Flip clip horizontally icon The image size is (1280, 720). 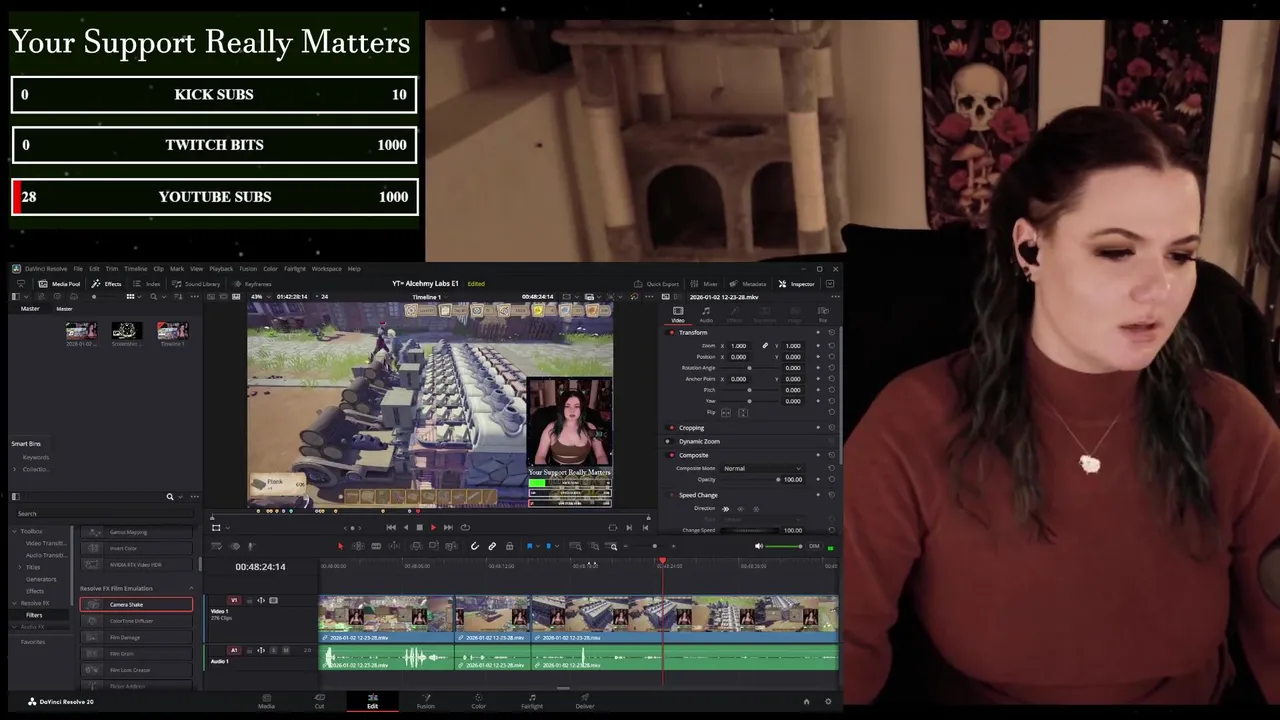point(726,412)
